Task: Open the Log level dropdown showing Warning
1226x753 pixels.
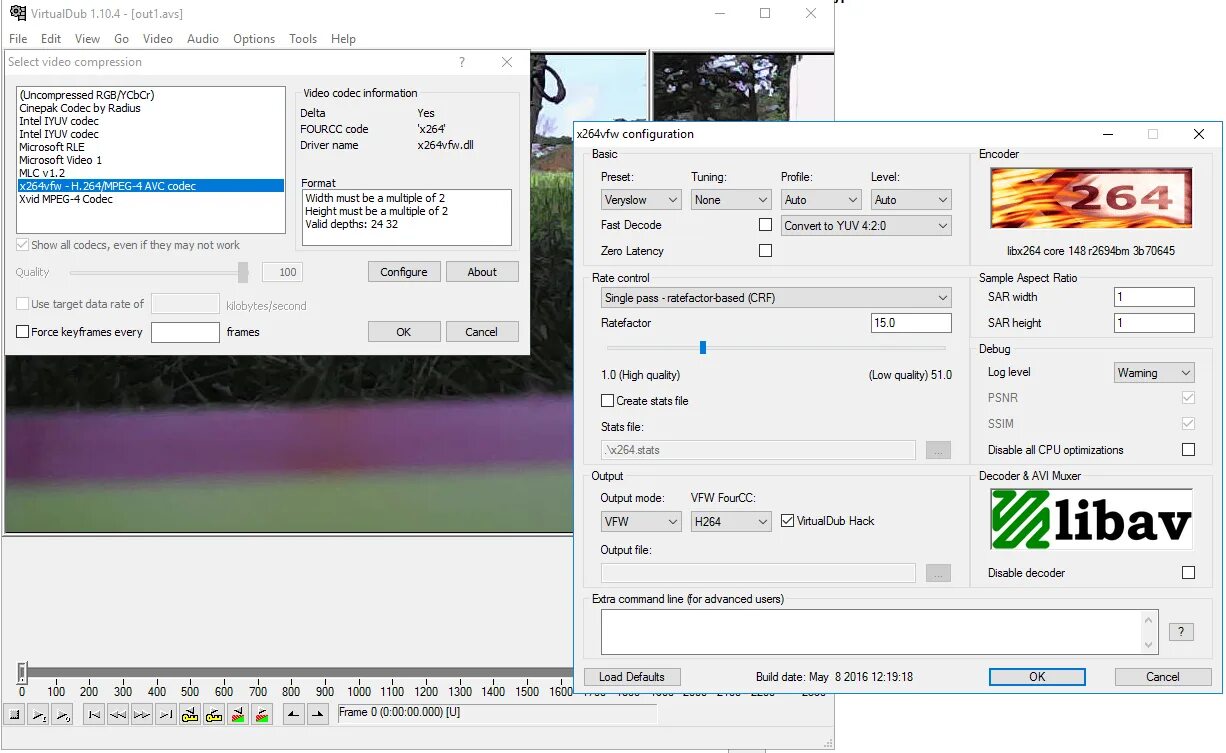Action: click(1154, 373)
